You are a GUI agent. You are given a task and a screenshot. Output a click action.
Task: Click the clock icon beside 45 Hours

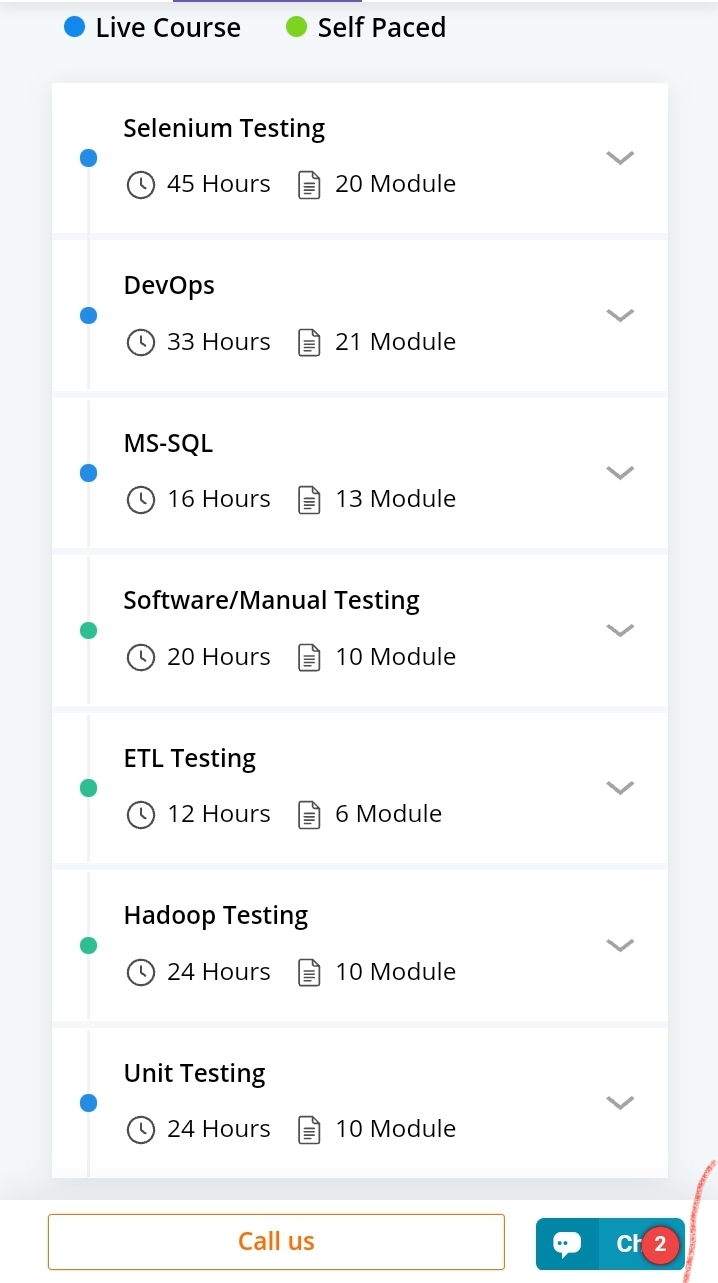coord(141,185)
